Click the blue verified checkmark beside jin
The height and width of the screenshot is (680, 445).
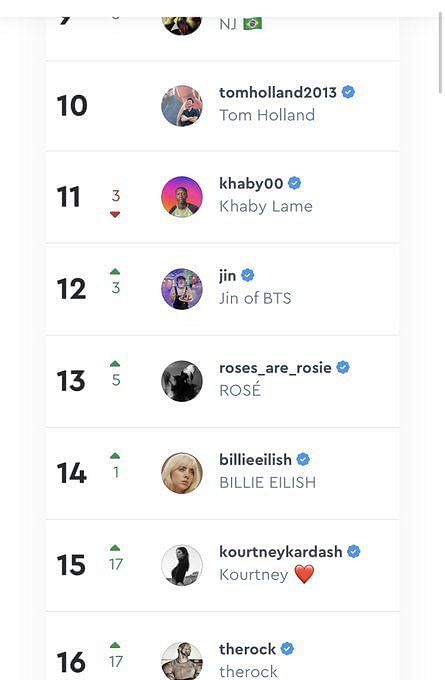click(x=248, y=275)
